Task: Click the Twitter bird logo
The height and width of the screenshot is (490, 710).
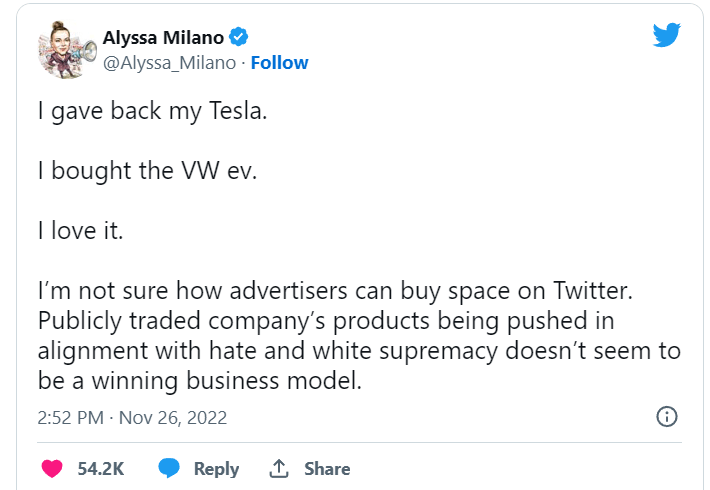Action: coord(666,36)
